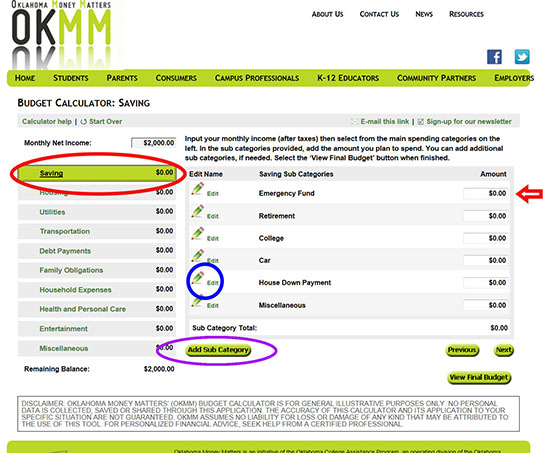The width and height of the screenshot is (550, 453).
Task: Select the Household Expenses category
Action: point(97,290)
